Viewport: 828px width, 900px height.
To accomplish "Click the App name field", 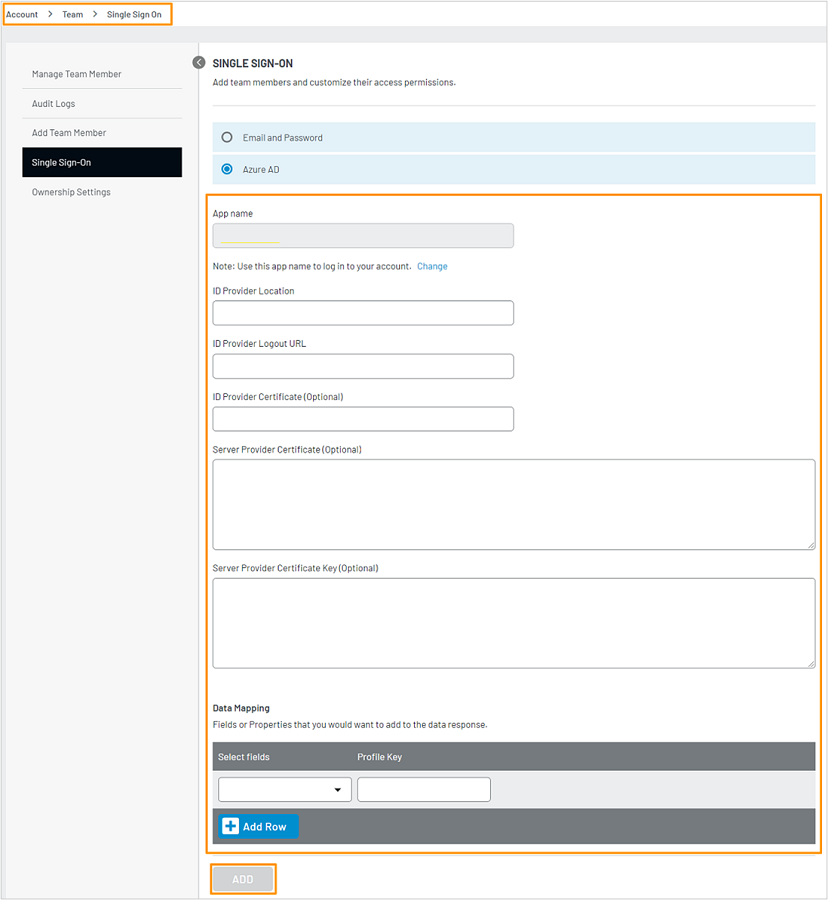I will 362,235.
